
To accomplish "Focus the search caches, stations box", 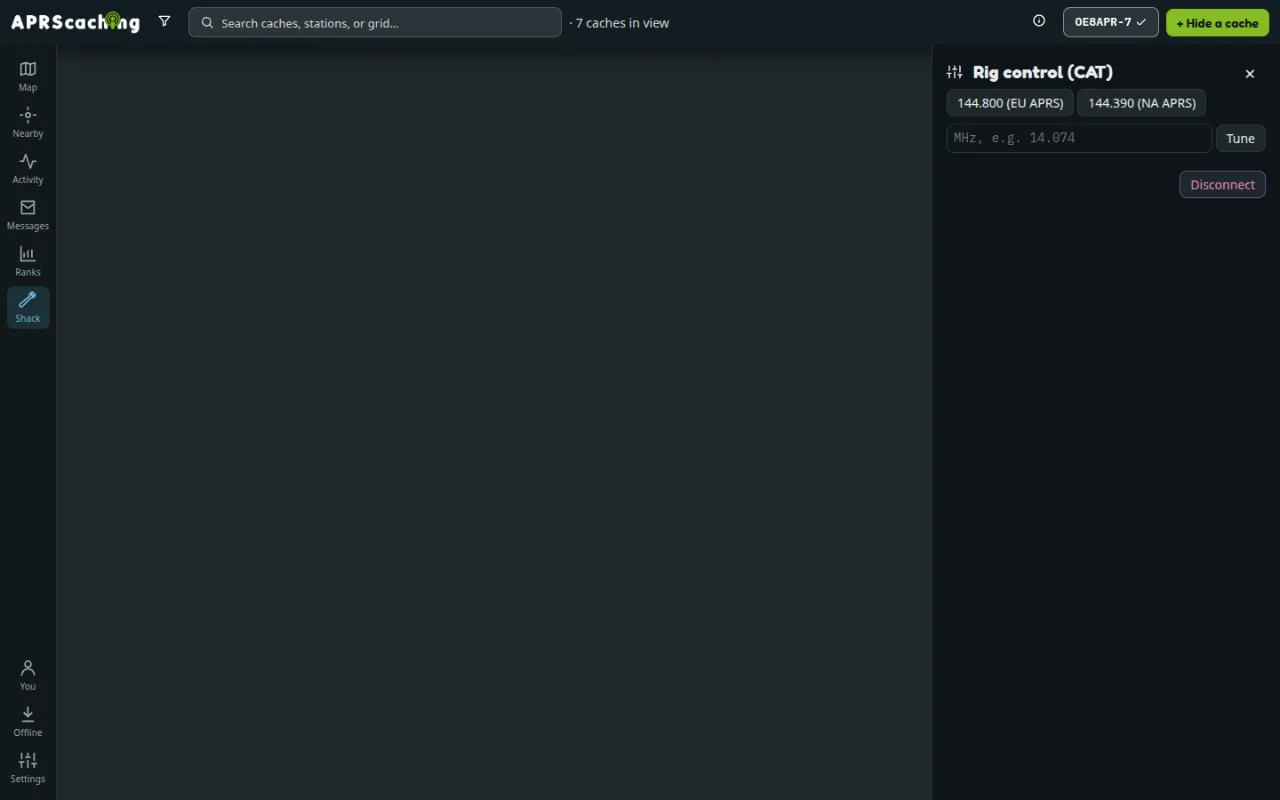I will 375,22.
